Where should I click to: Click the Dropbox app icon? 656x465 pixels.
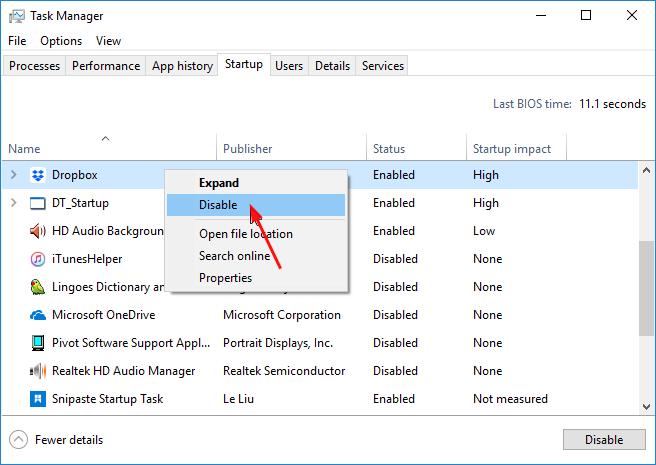[38, 175]
